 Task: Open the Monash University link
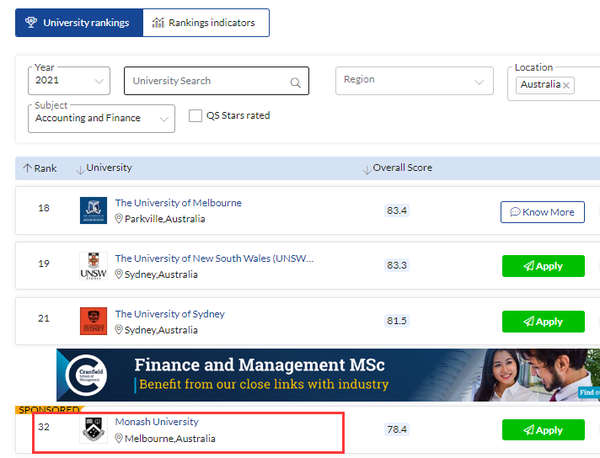point(157,422)
